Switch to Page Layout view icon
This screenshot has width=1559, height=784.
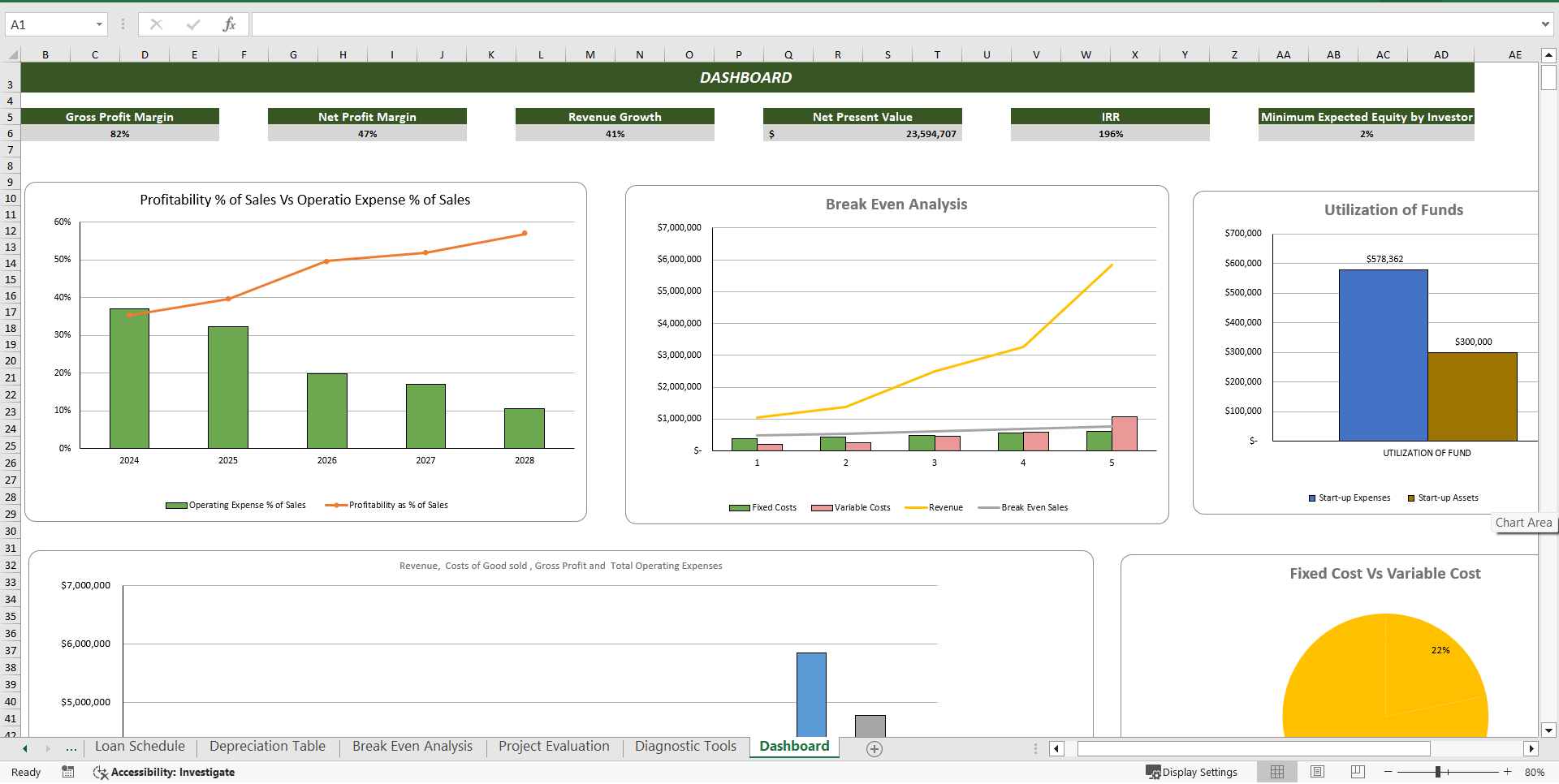1317,772
